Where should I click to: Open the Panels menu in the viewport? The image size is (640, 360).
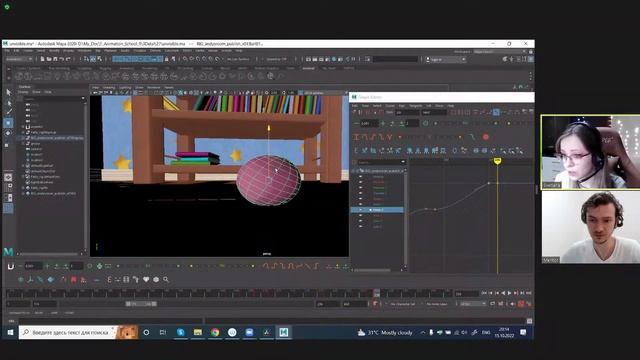click(169, 87)
